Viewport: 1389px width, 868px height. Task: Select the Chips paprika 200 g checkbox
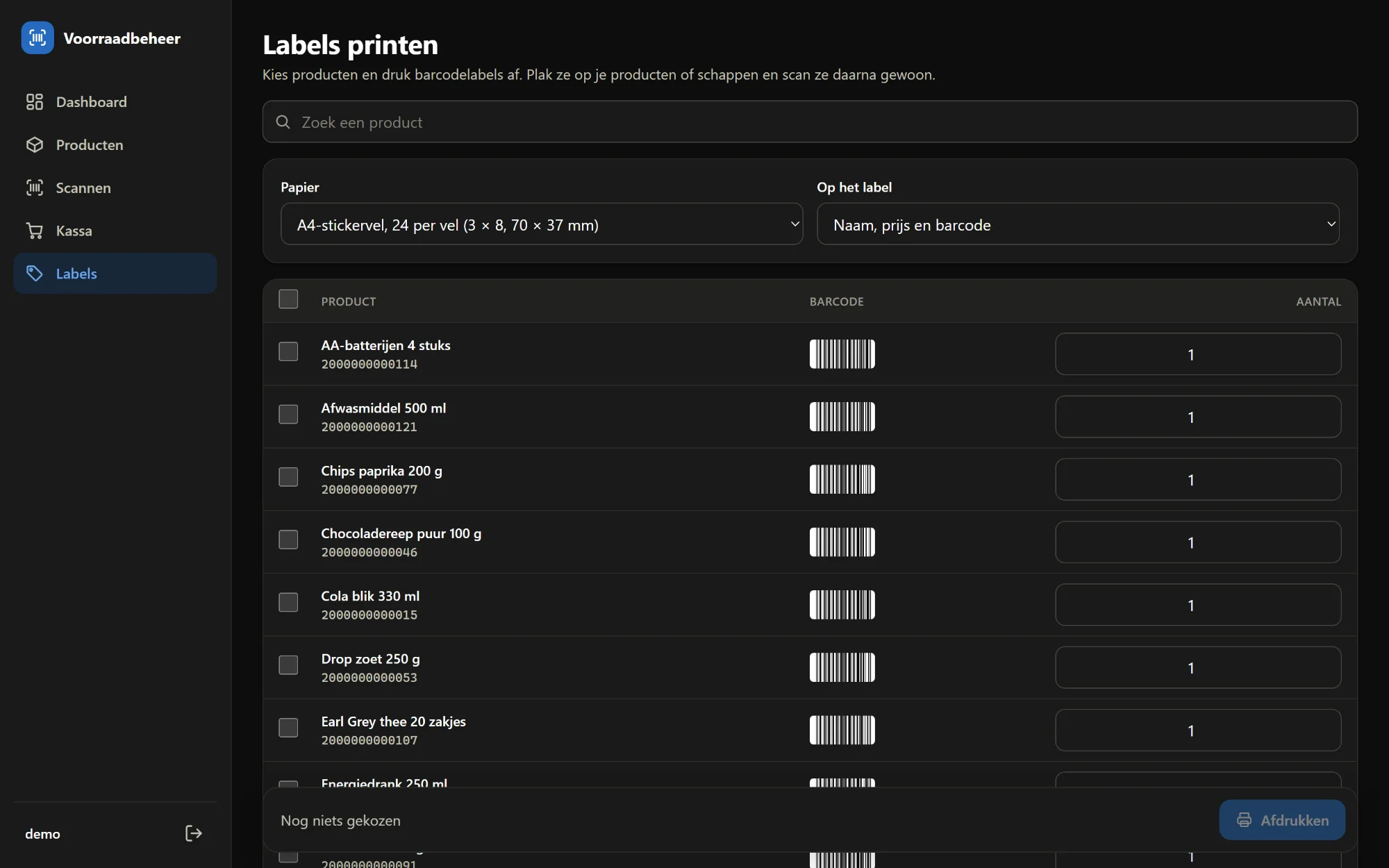[288, 477]
